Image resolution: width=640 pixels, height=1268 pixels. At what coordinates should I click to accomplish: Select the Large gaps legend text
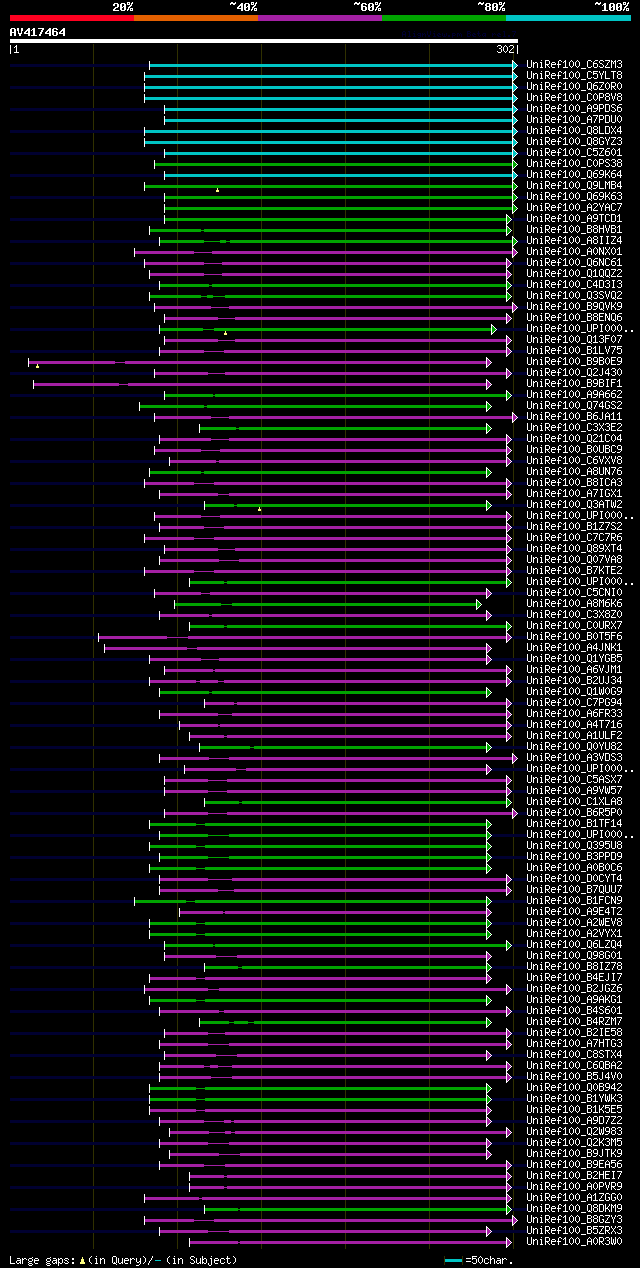coord(123,1260)
